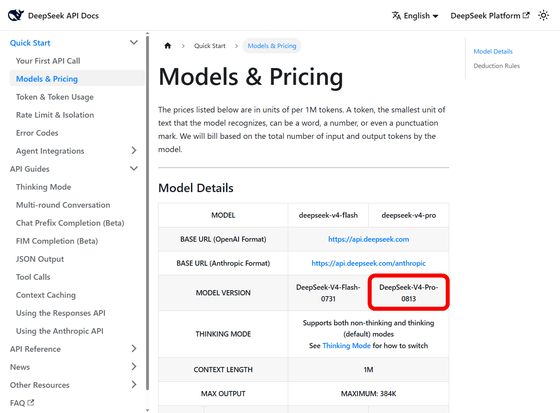
Task: Open the News sidebar item
Action: coord(20,367)
